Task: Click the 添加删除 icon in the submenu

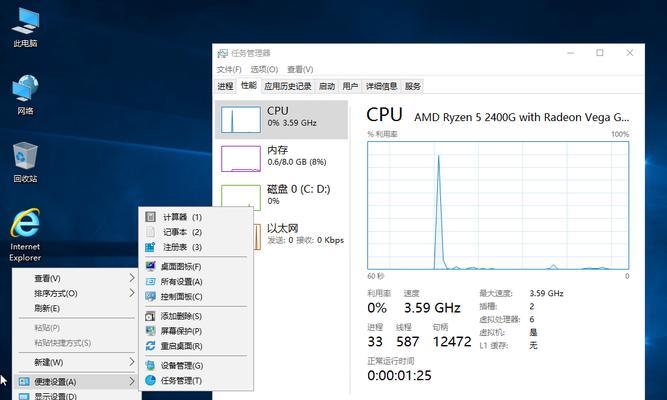Action: (x=150, y=316)
